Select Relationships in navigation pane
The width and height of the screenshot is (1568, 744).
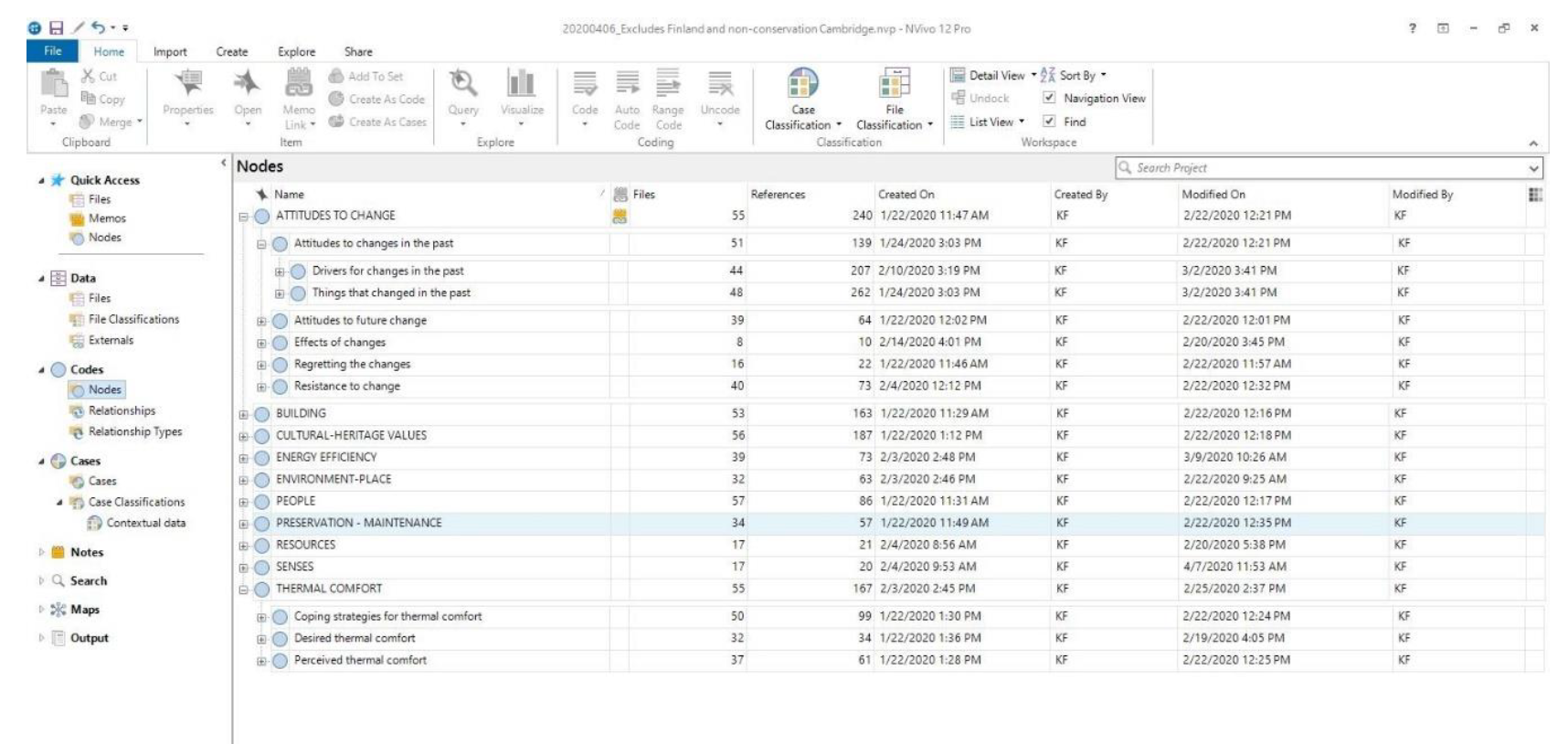coord(122,411)
